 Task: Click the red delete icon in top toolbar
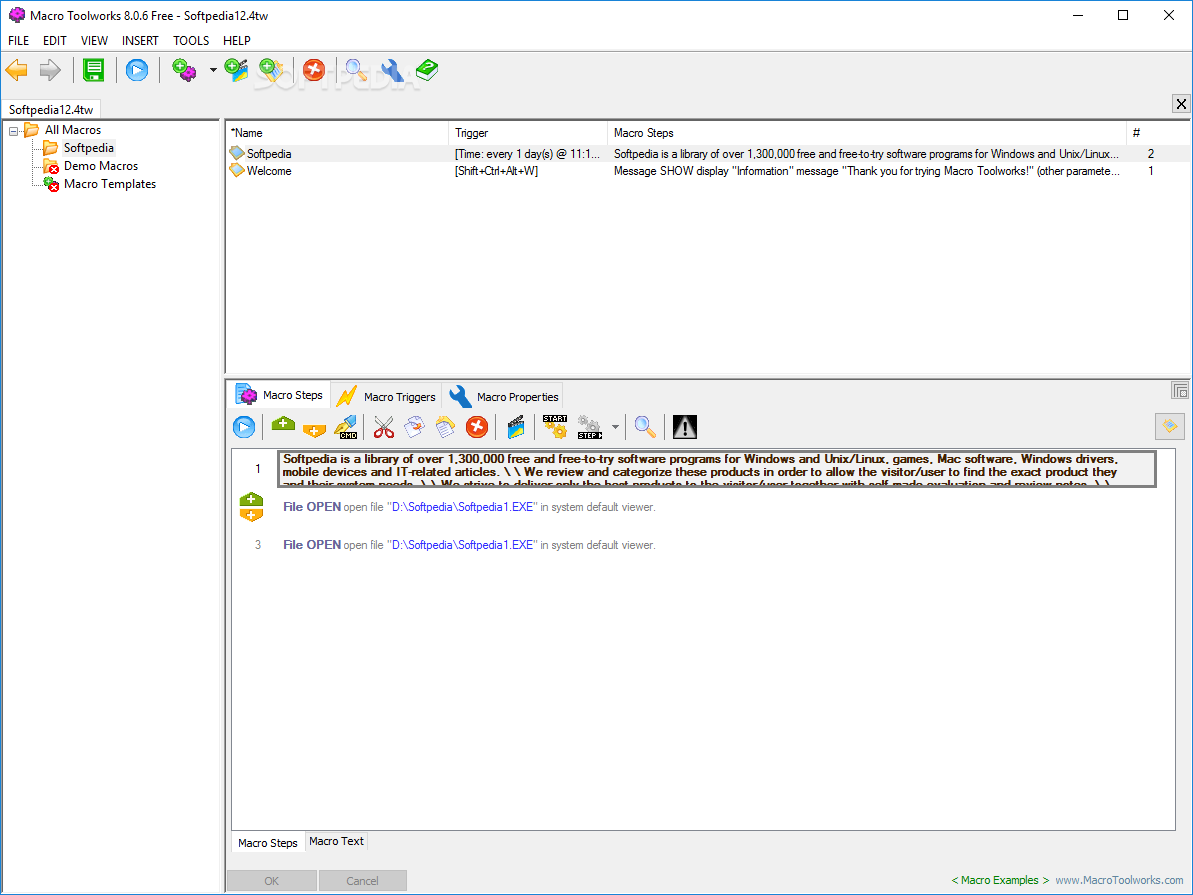(x=313, y=70)
